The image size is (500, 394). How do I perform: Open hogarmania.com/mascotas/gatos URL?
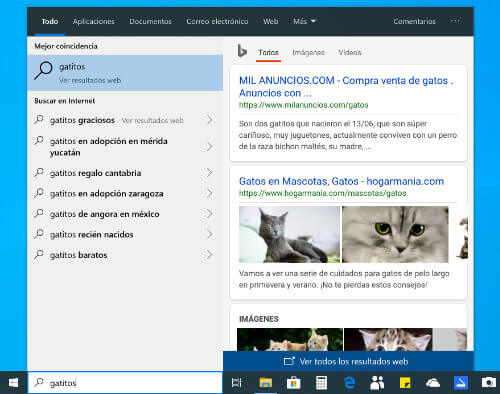pos(322,193)
